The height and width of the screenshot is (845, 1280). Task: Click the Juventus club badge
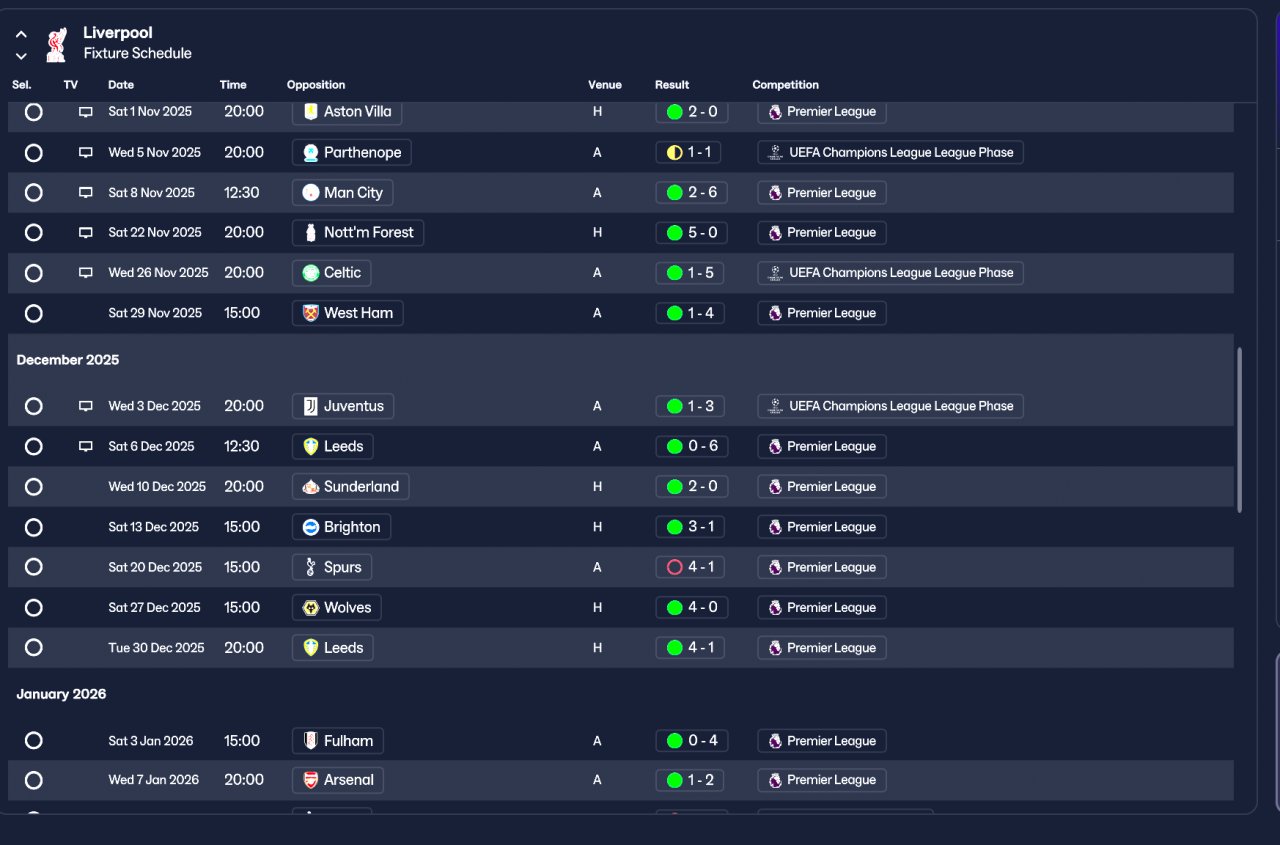pos(311,406)
